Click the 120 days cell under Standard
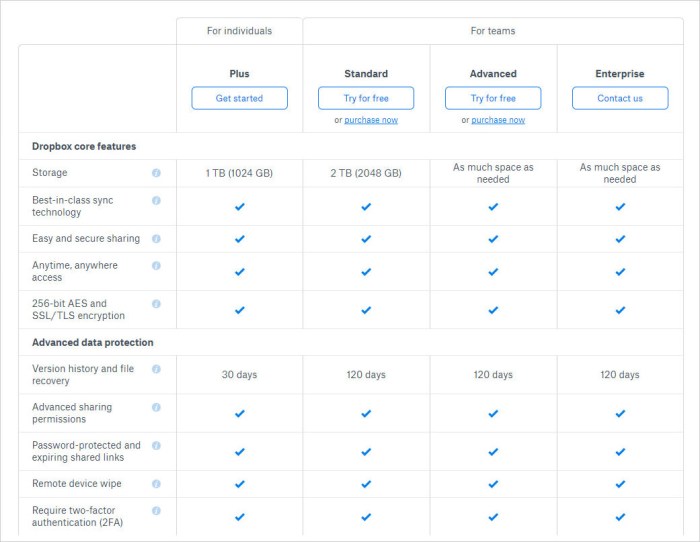 [x=366, y=375]
